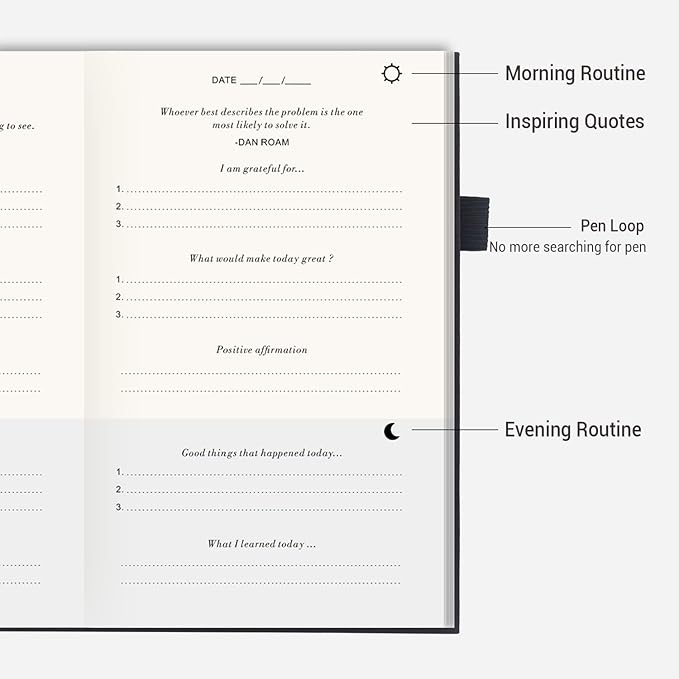Click "Good things that happened today..." heading
Image resolution: width=679 pixels, height=679 pixels.
click(262, 453)
